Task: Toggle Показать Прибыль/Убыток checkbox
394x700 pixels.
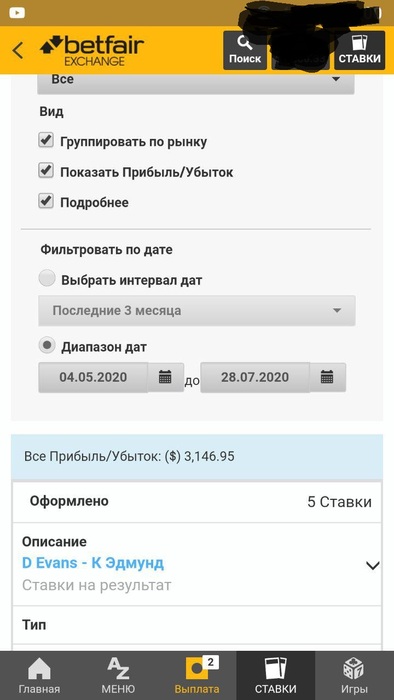Action: tap(46, 171)
